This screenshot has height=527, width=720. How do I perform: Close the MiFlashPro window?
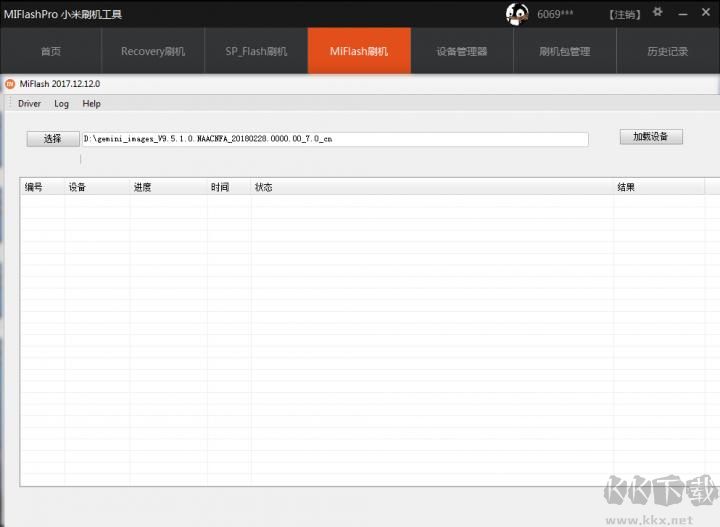(706, 12)
